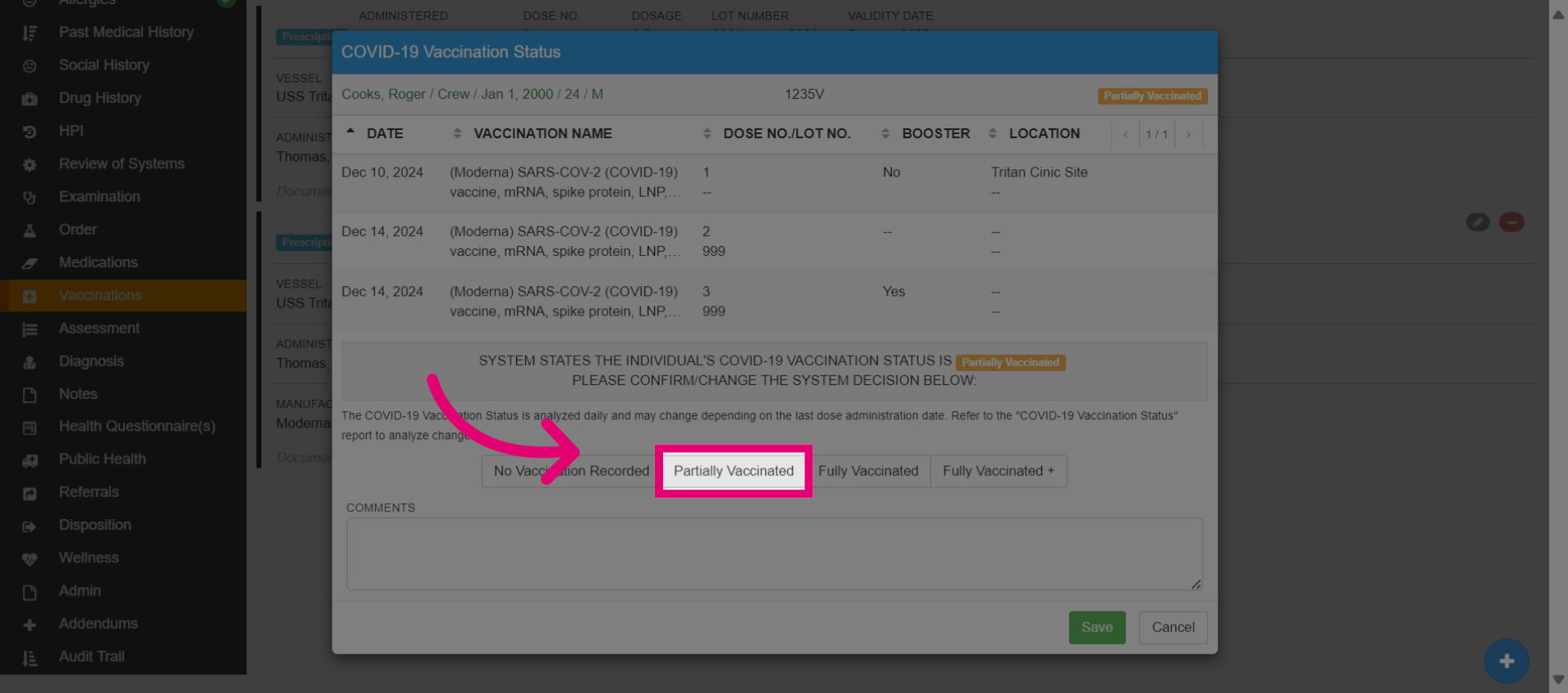Click the patient ID 1235V text
The height and width of the screenshot is (693, 1568).
(804, 94)
